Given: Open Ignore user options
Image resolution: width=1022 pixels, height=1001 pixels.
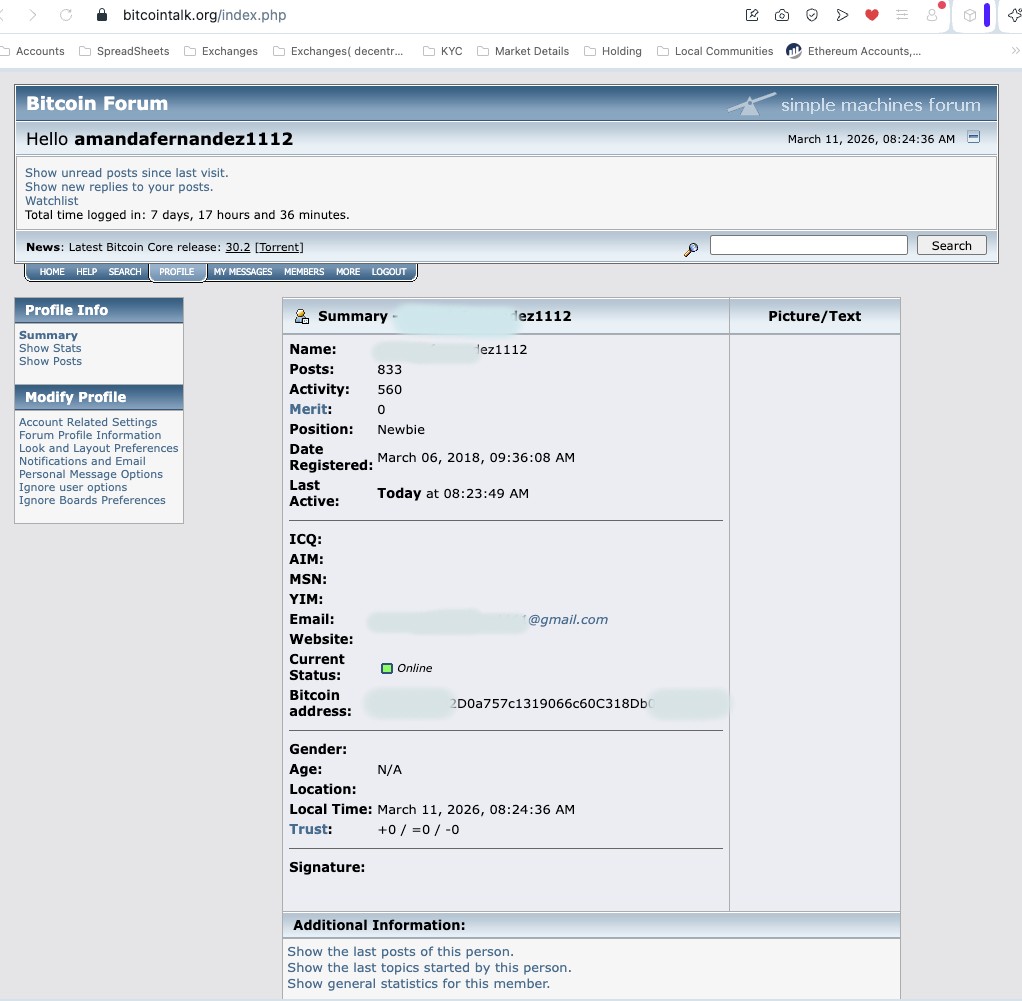Looking at the screenshot, I should coord(73,487).
